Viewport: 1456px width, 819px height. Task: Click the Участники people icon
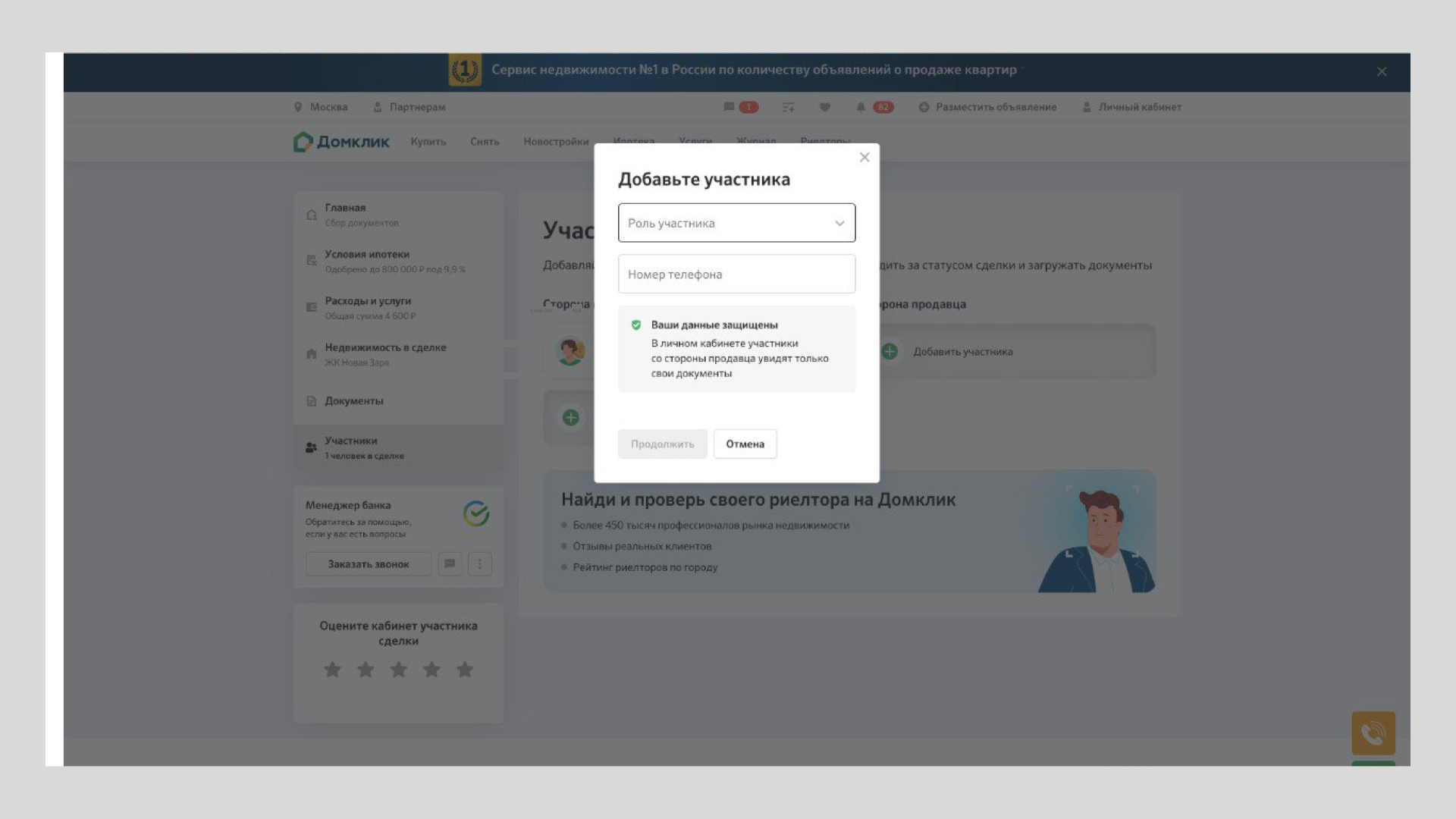[x=311, y=447]
